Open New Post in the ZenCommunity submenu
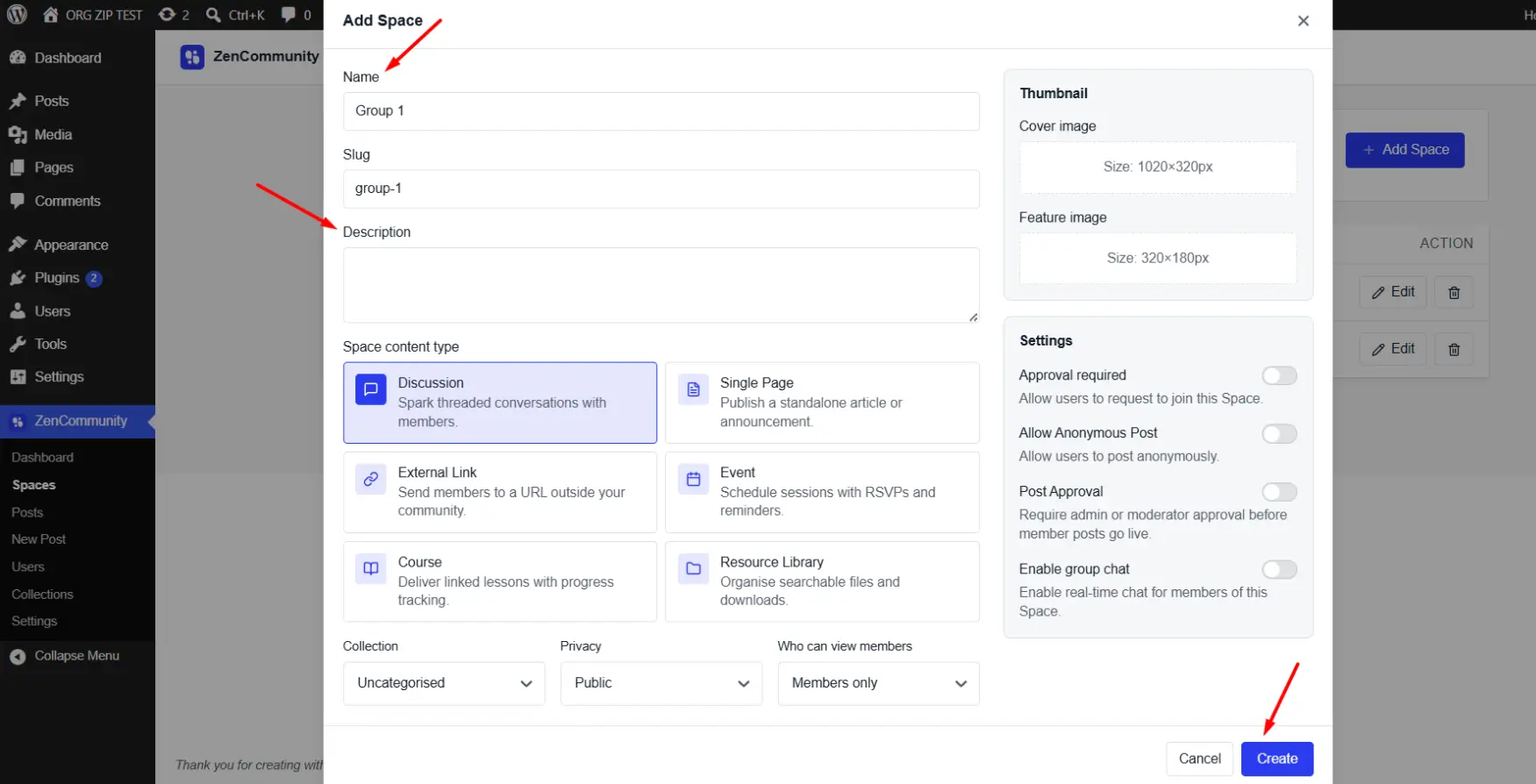Screen dimensions: 1536x784 coord(39,539)
